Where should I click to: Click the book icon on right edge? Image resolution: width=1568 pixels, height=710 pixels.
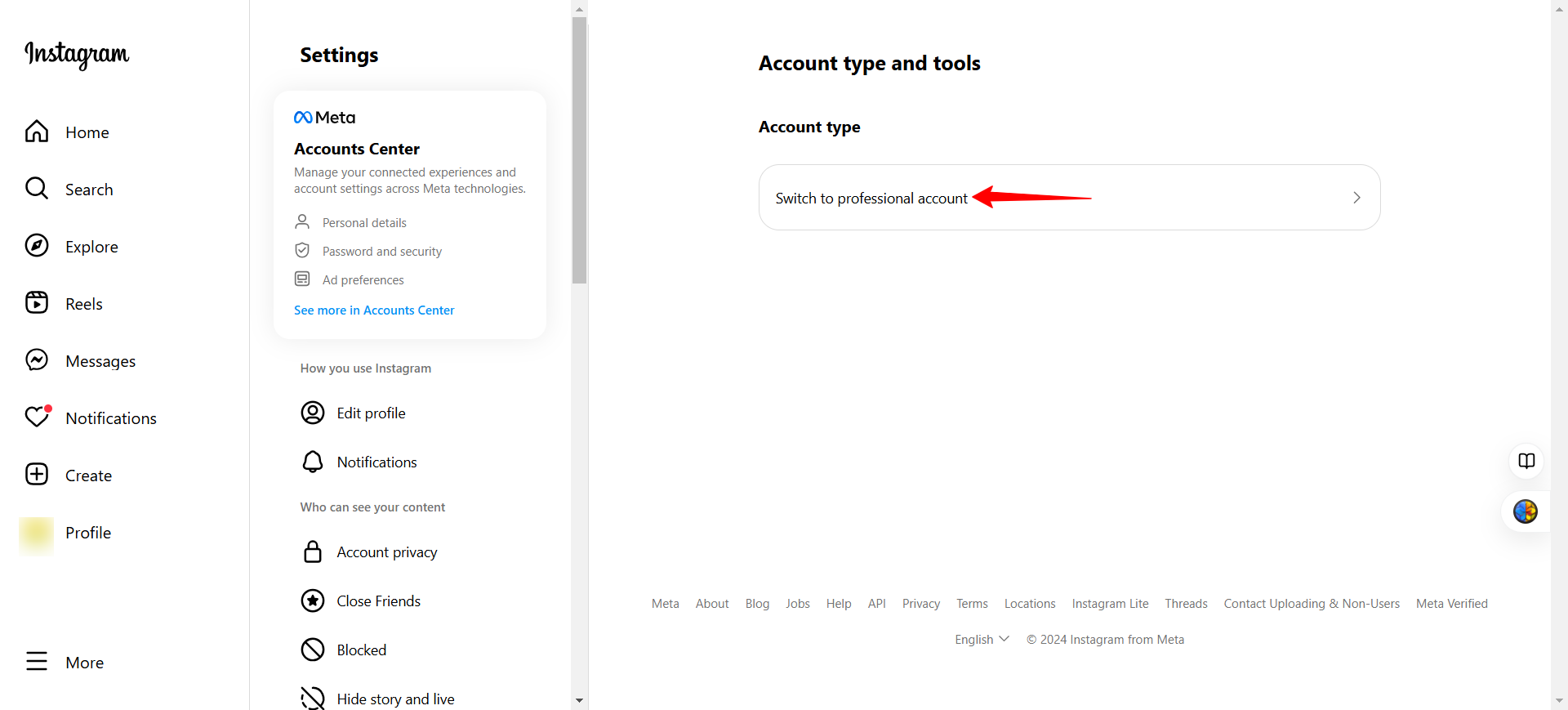(1526, 461)
